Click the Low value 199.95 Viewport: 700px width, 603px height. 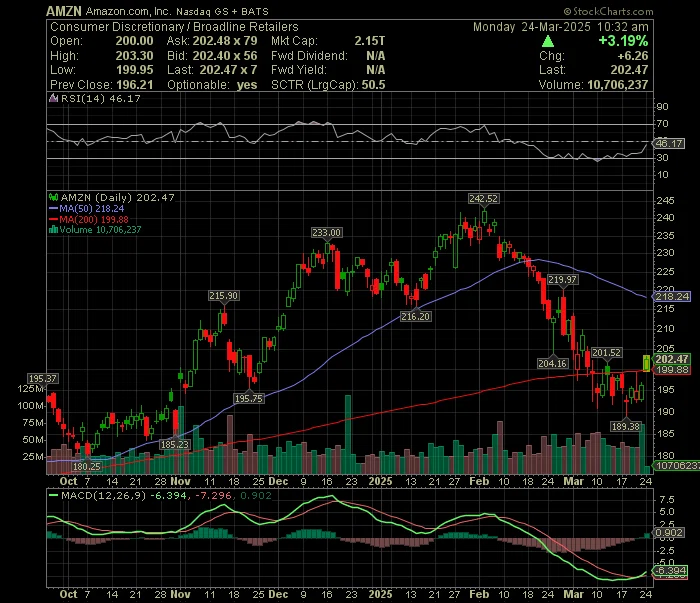(134, 70)
